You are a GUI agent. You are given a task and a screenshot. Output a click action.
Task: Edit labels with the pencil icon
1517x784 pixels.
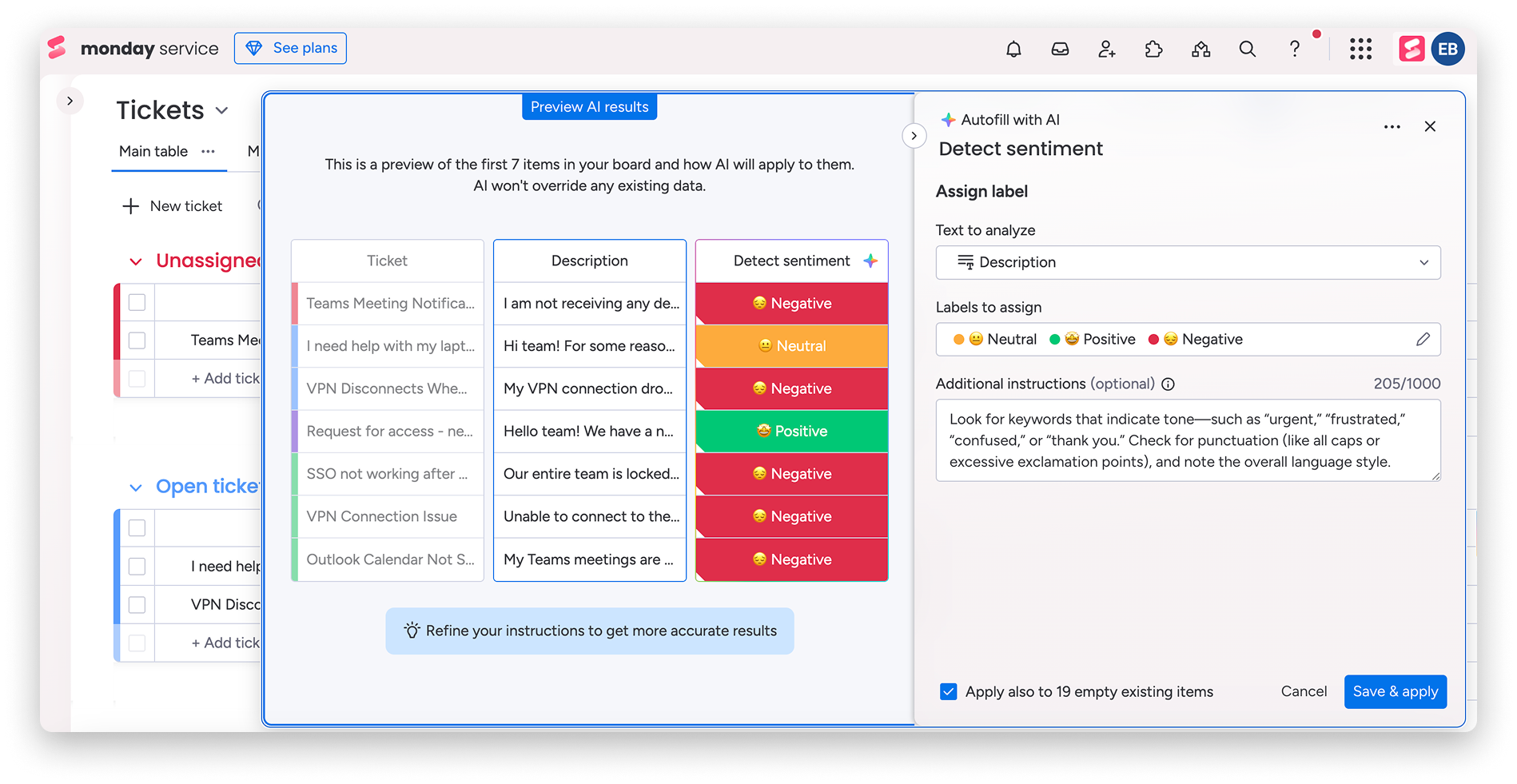tap(1423, 340)
